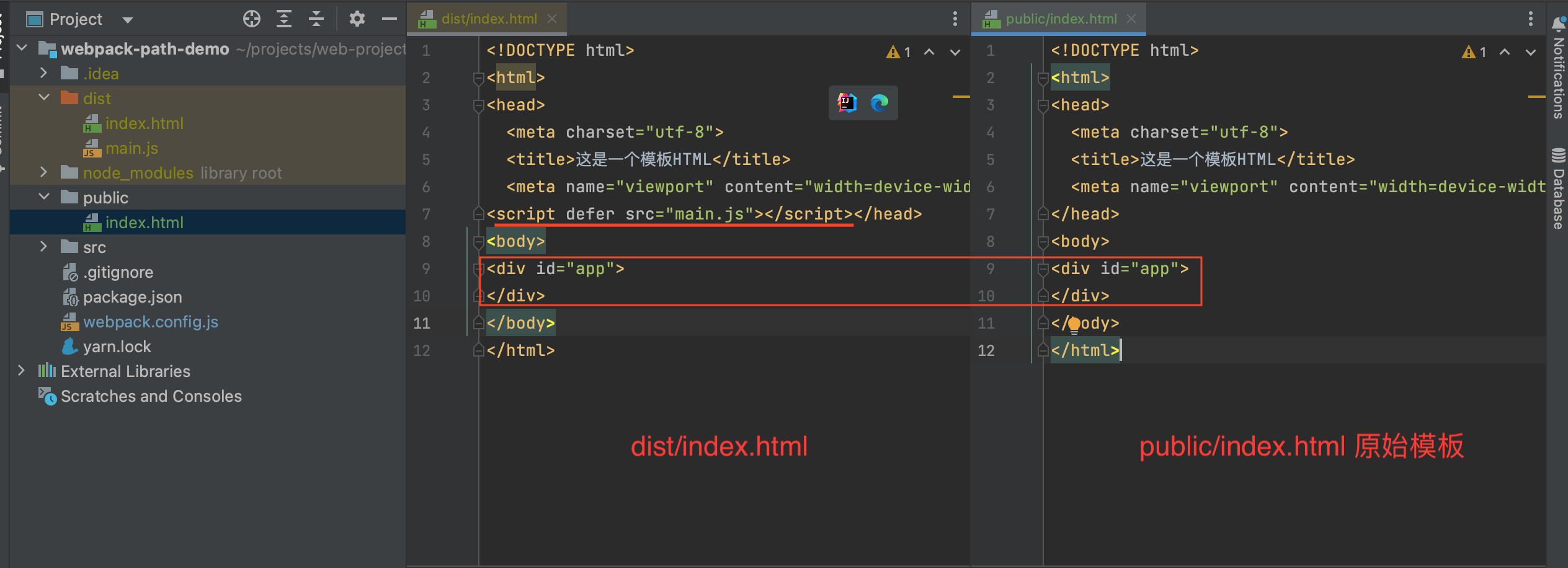Screen dimensions: 1568x568
Task: Click title line in right editor
Action: click(1213, 160)
